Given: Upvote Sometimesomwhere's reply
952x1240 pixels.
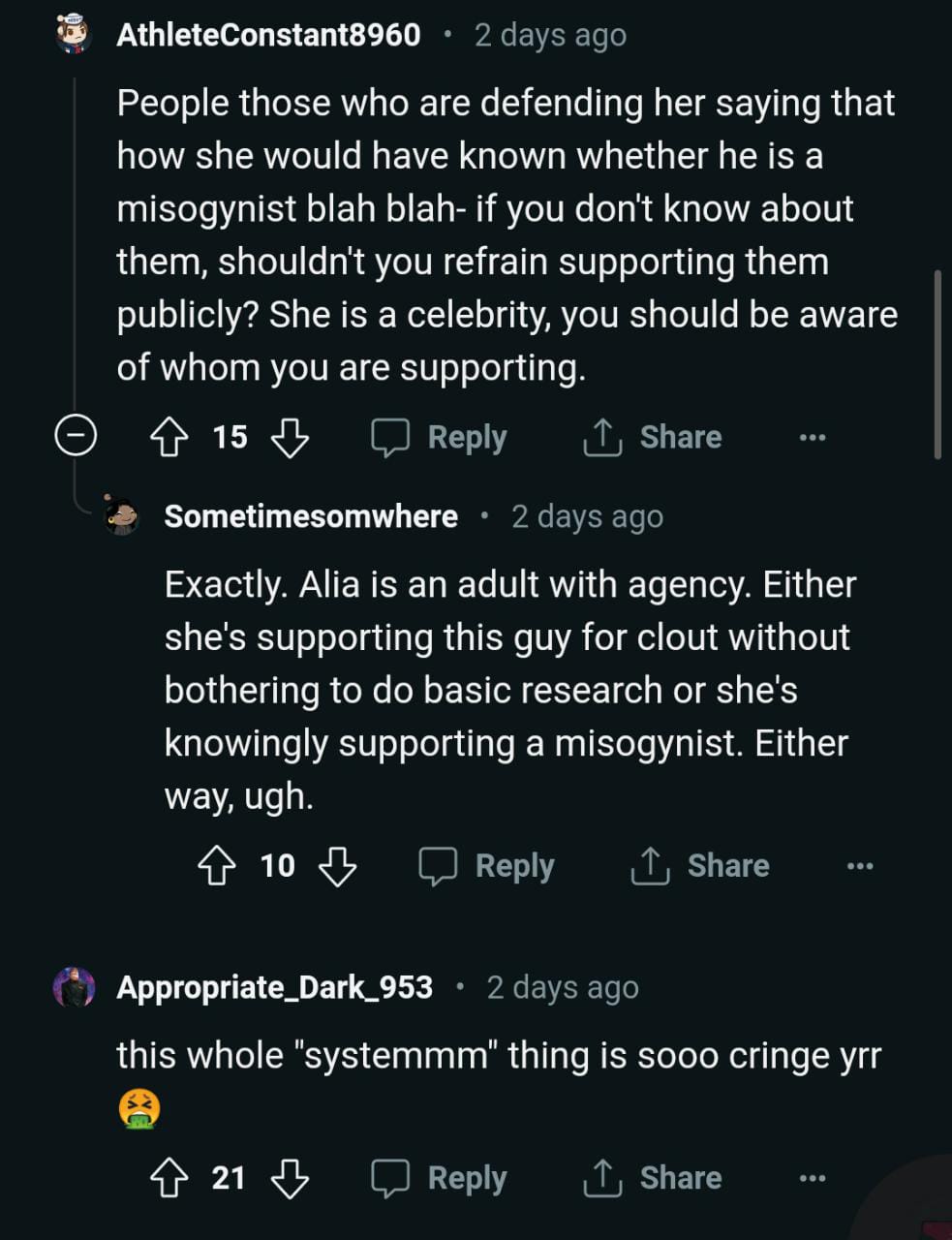Looking at the screenshot, I should pyautogui.click(x=217, y=866).
